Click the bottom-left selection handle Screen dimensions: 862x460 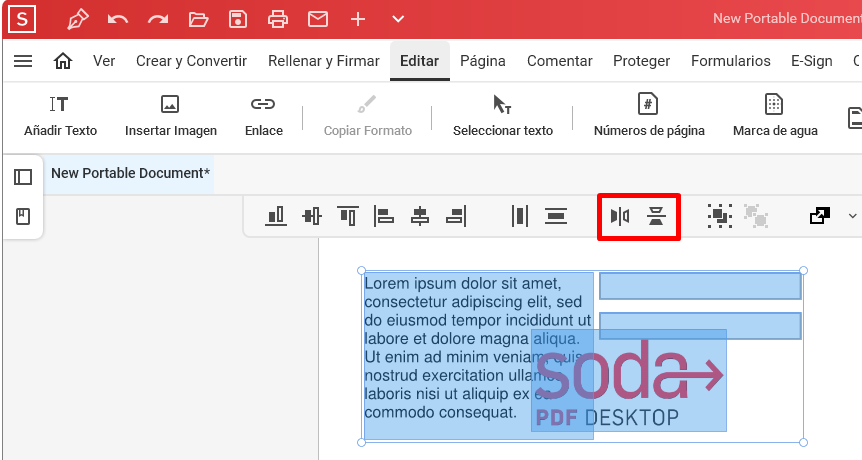point(361,442)
